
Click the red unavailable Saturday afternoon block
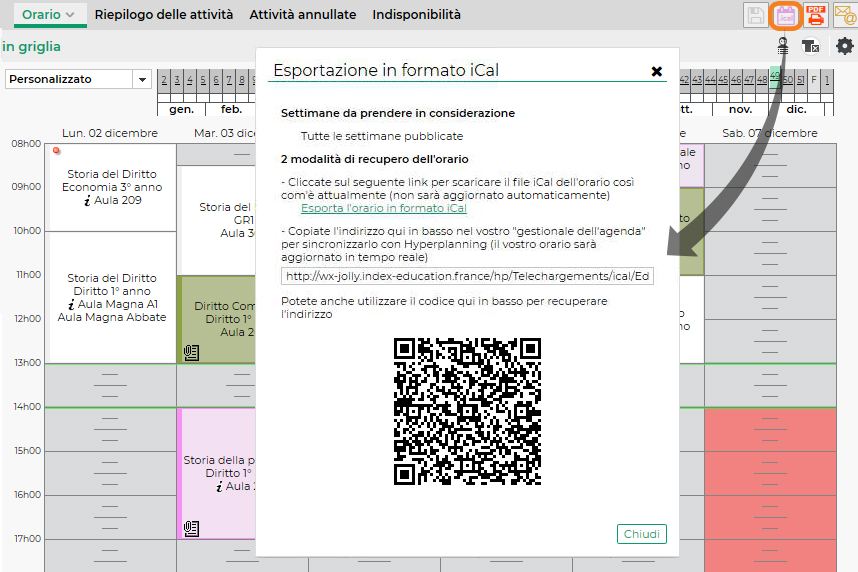(x=770, y=490)
